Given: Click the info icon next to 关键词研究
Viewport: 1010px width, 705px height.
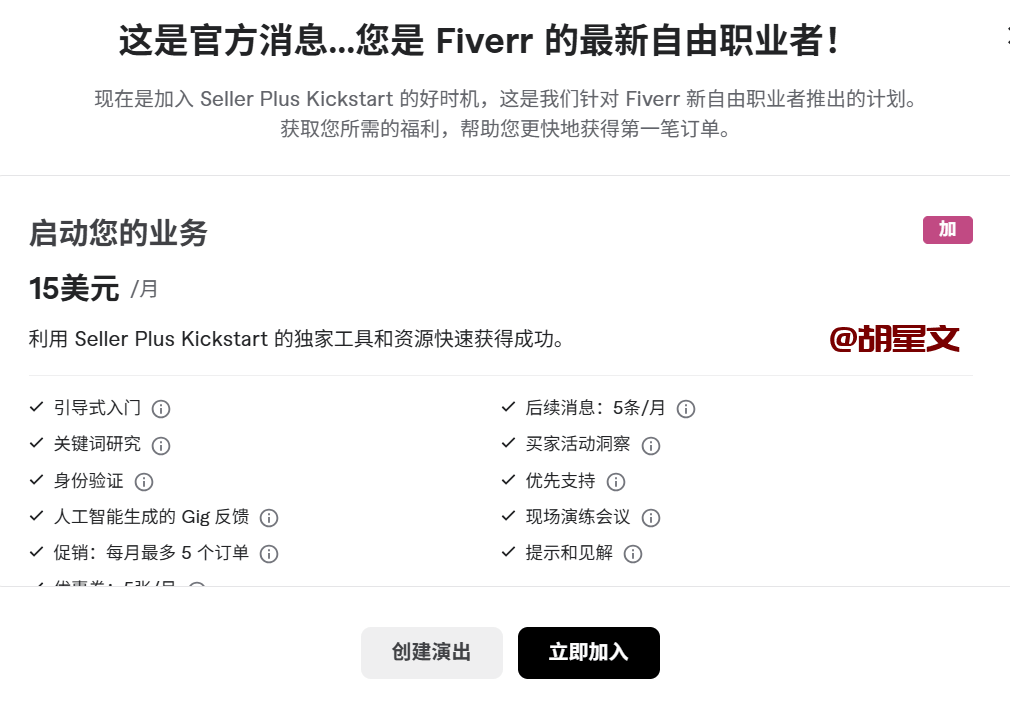Looking at the screenshot, I should pos(161,445).
